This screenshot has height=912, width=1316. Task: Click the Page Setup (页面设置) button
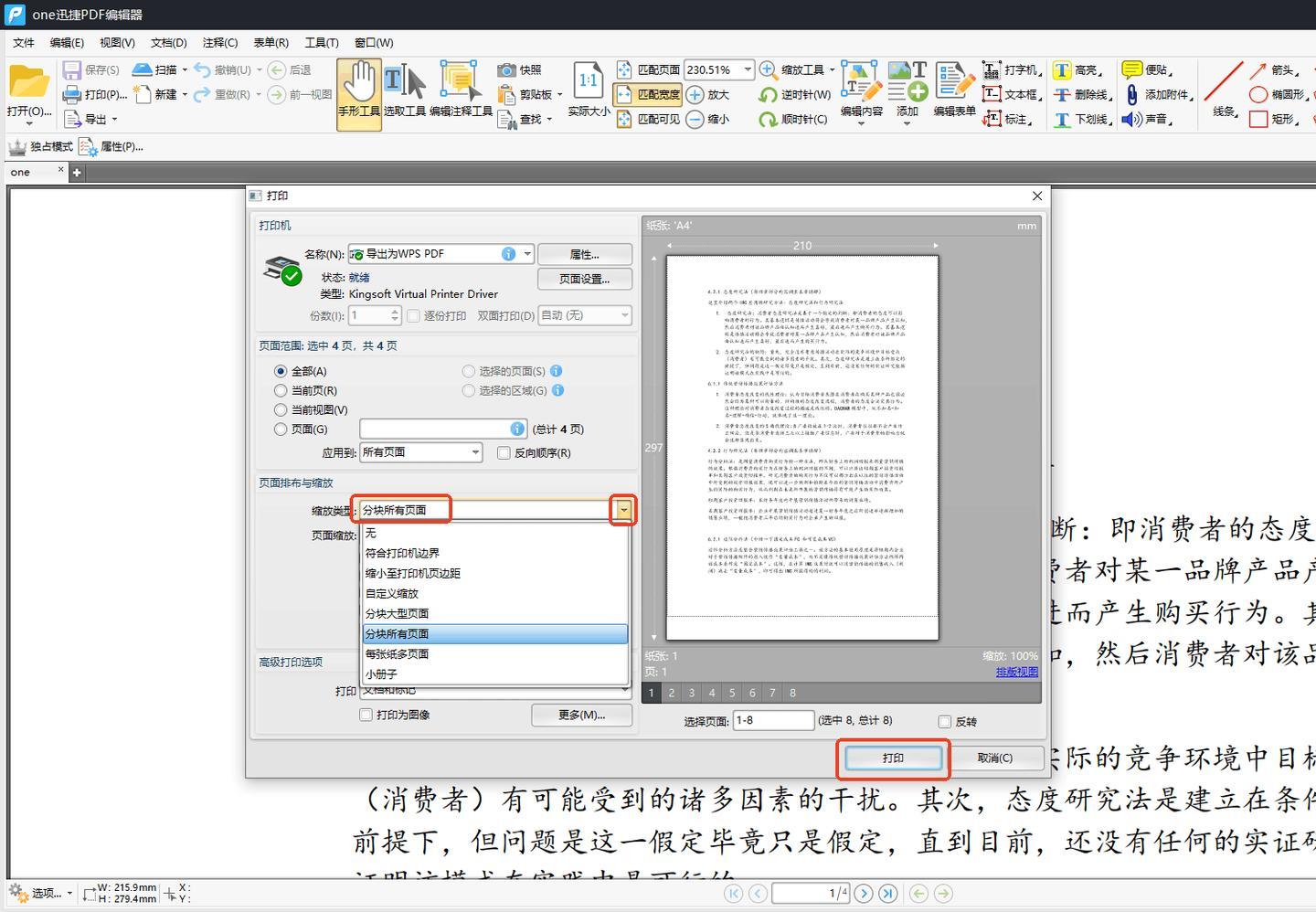[584, 279]
